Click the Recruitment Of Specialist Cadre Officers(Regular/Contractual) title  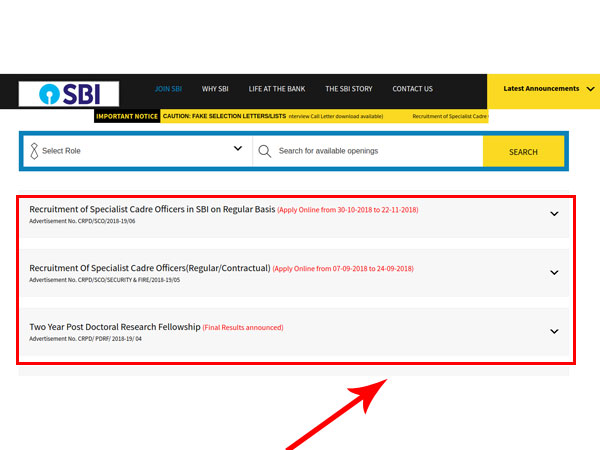(x=150, y=268)
